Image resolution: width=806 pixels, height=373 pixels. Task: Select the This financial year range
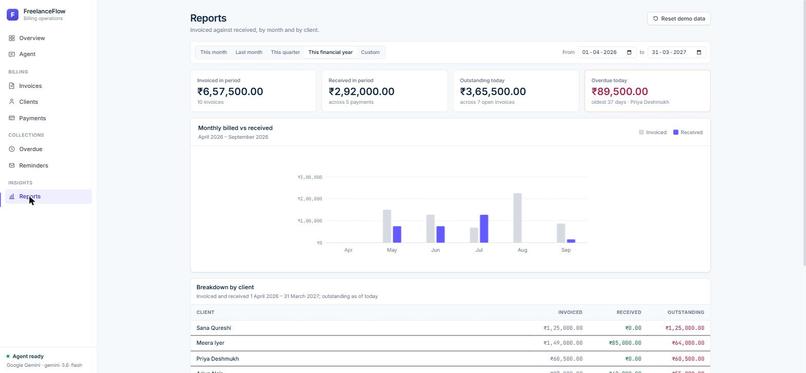click(331, 52)
